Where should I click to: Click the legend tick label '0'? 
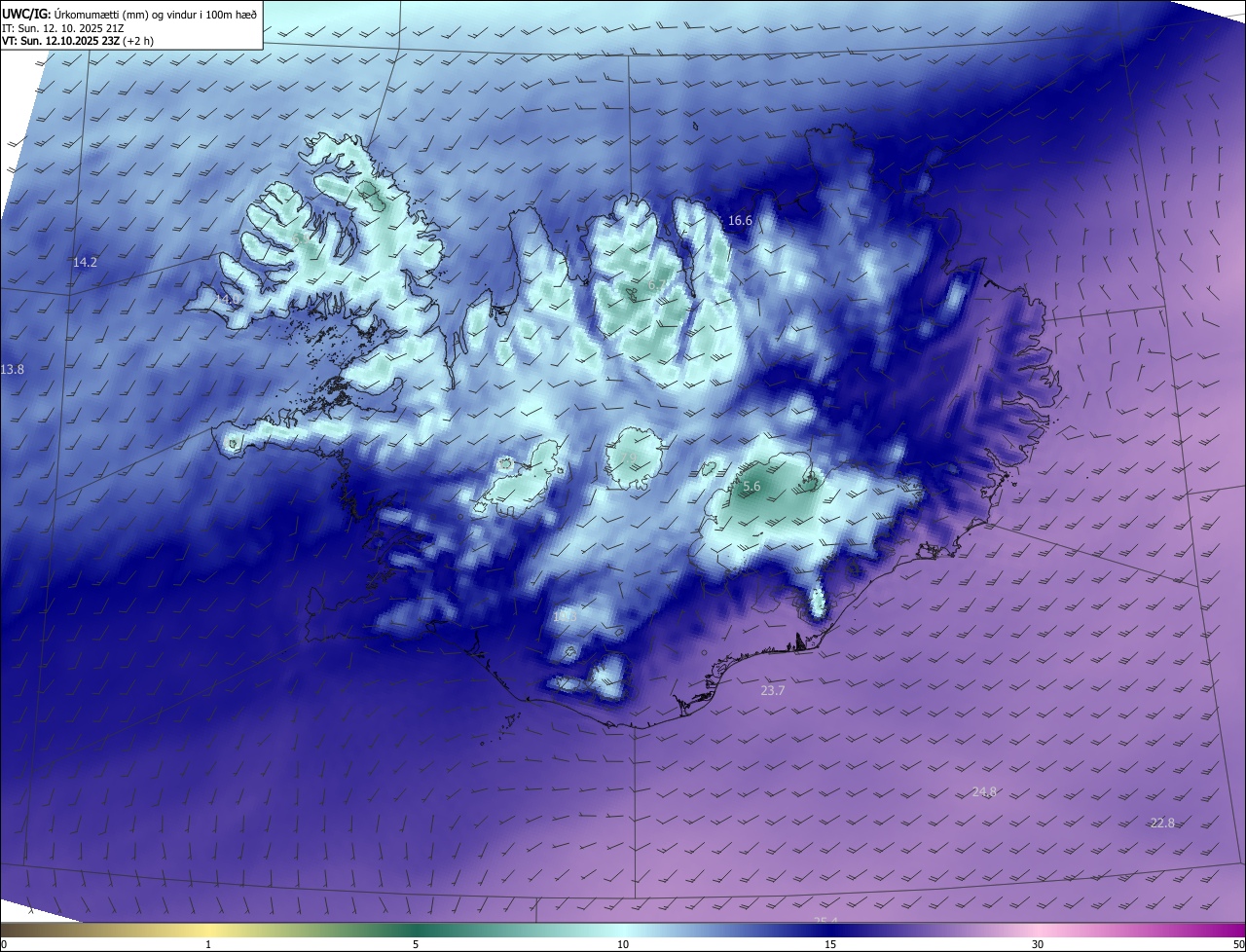[x=4, y=944]
